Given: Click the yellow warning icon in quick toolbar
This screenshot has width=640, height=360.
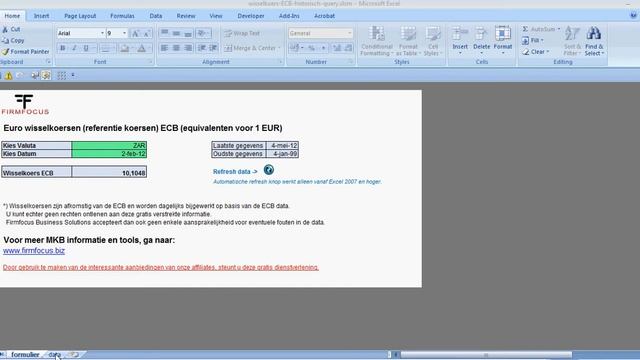Looking at the screenshot, I should (x=8, y=76).
